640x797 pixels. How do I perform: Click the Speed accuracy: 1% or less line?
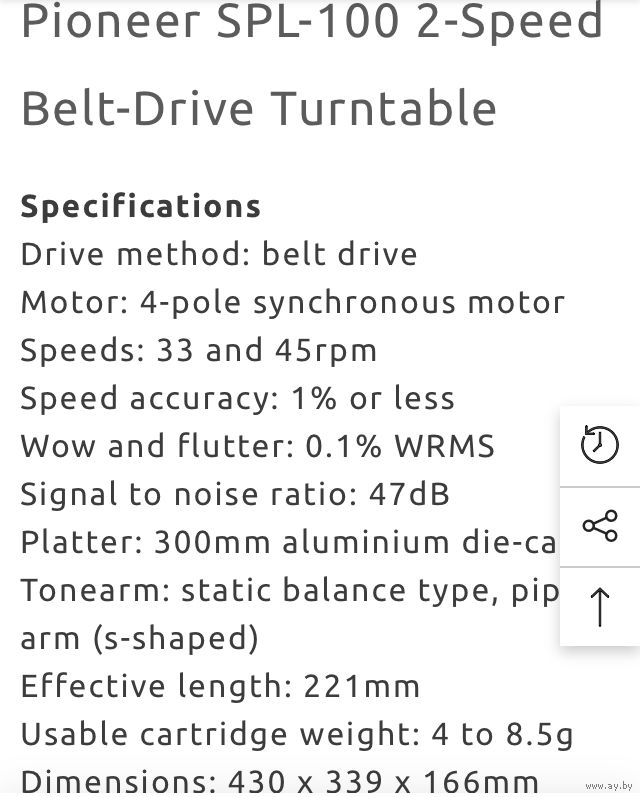point(237,398)
